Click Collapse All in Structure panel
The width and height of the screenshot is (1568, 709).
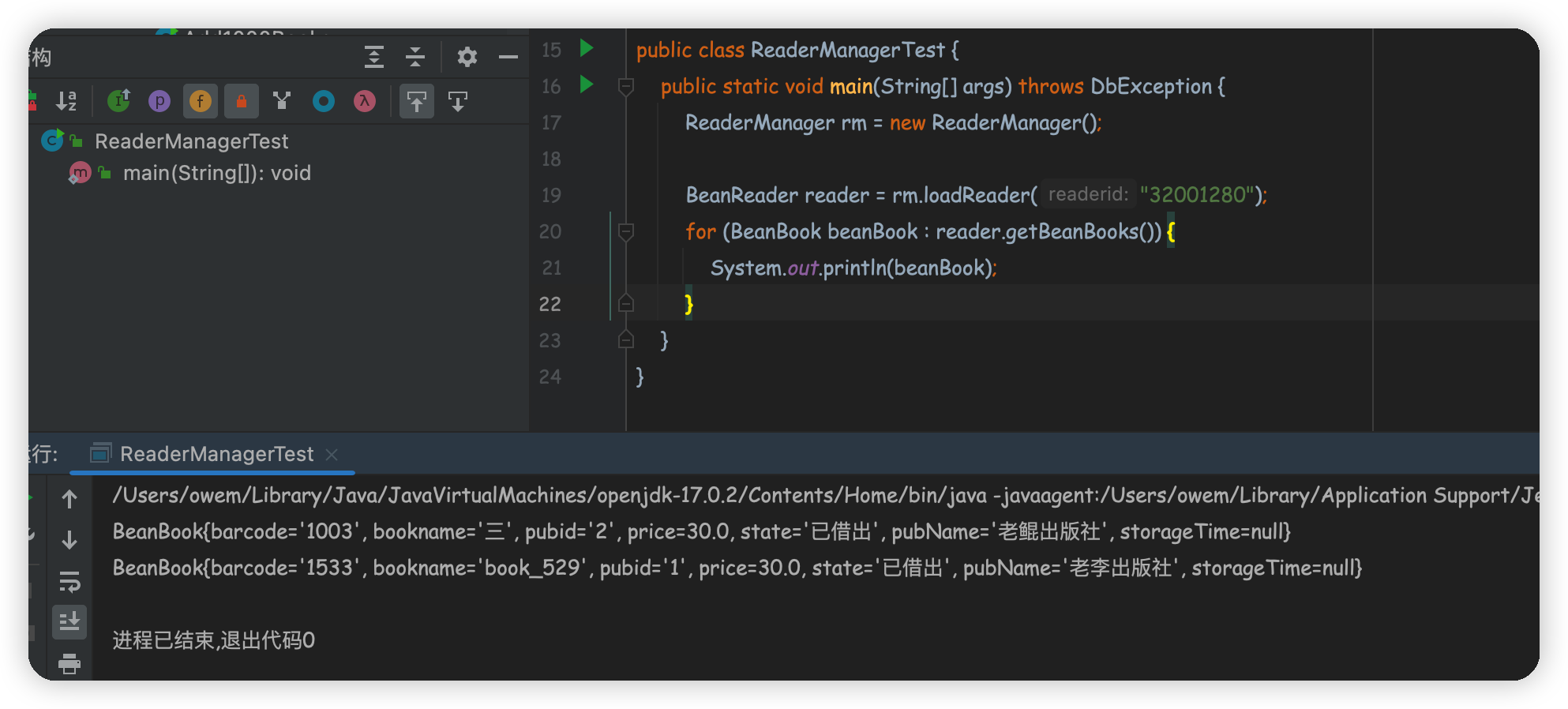415,57
